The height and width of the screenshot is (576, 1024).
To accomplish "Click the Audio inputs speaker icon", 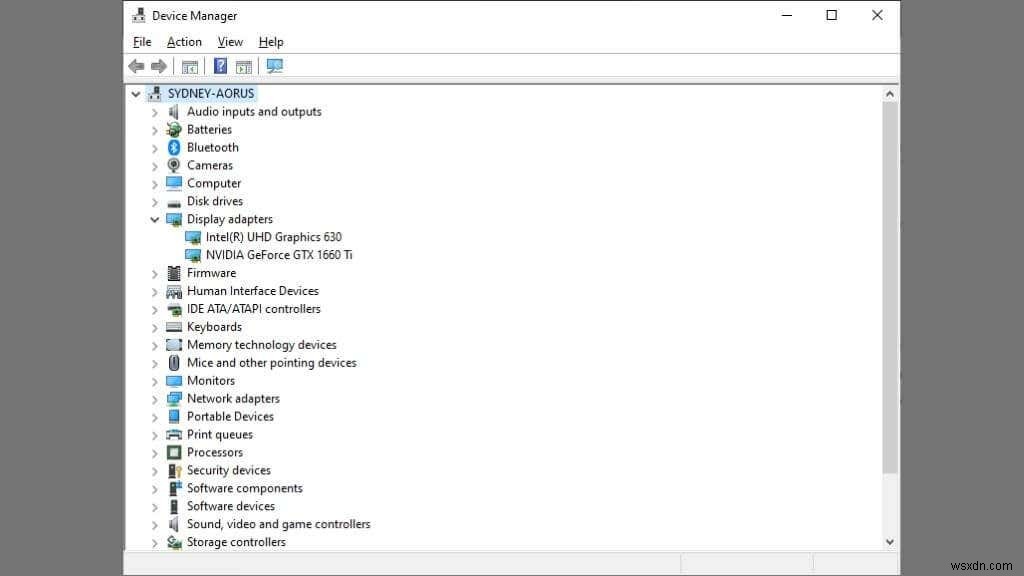I will coord(174,112).
